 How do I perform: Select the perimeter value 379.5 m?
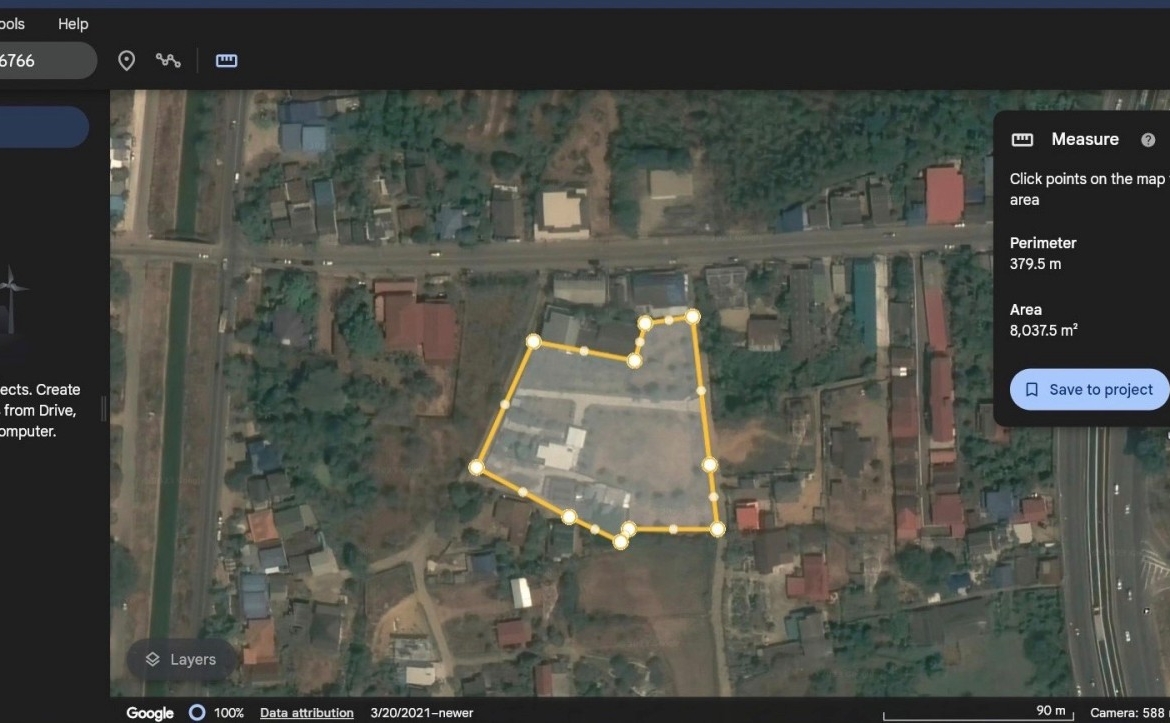[x=1035, y=264]
